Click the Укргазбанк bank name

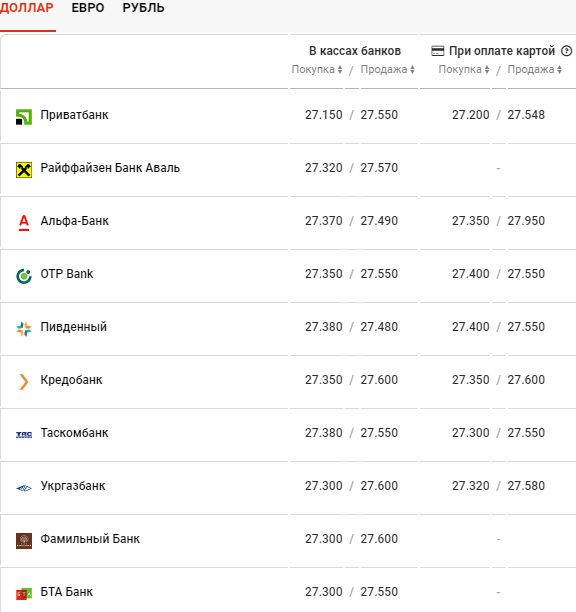(x=73, y=486)
